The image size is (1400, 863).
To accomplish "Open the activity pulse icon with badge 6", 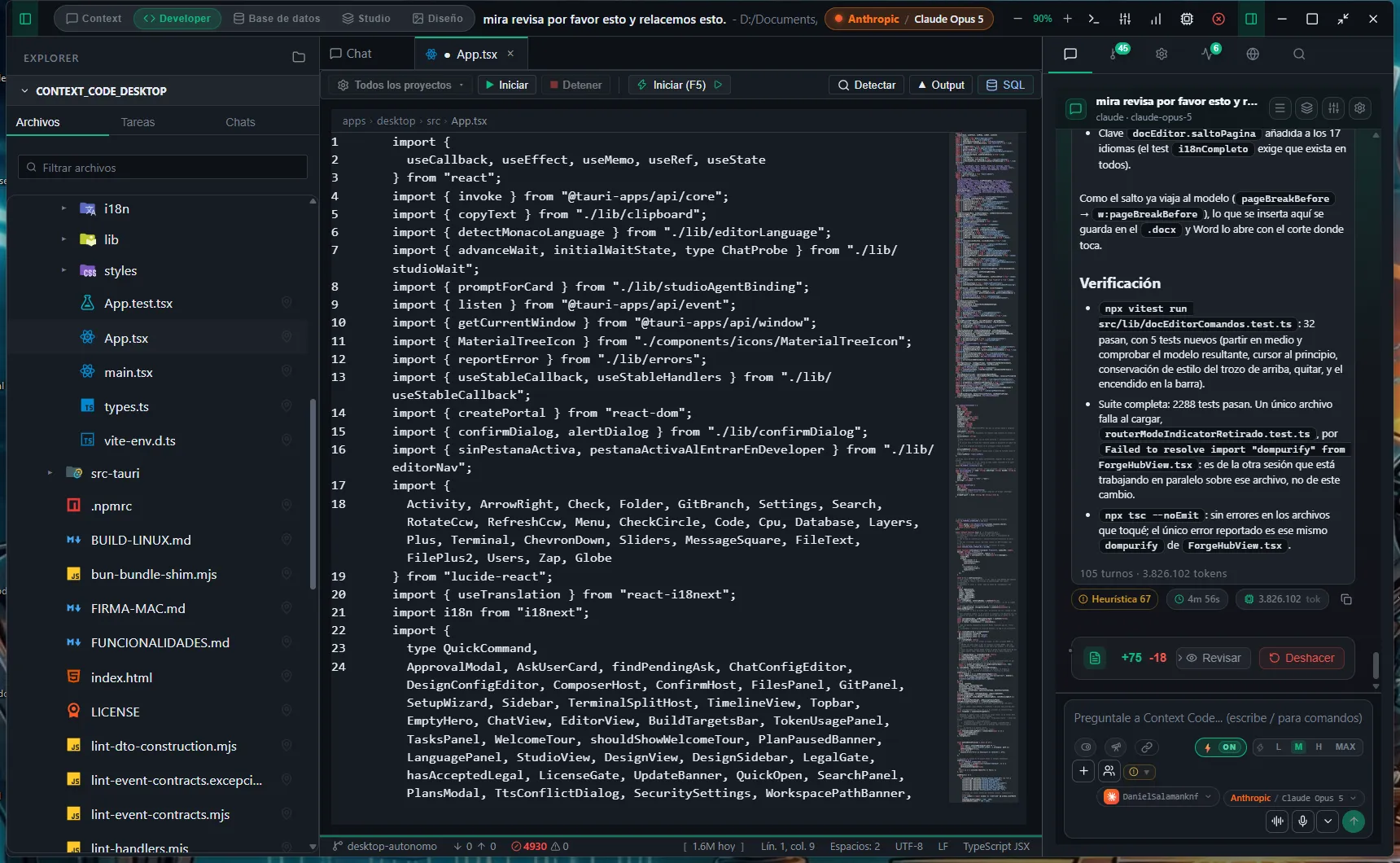I will pyautogui.click(x=1208, y=54).
